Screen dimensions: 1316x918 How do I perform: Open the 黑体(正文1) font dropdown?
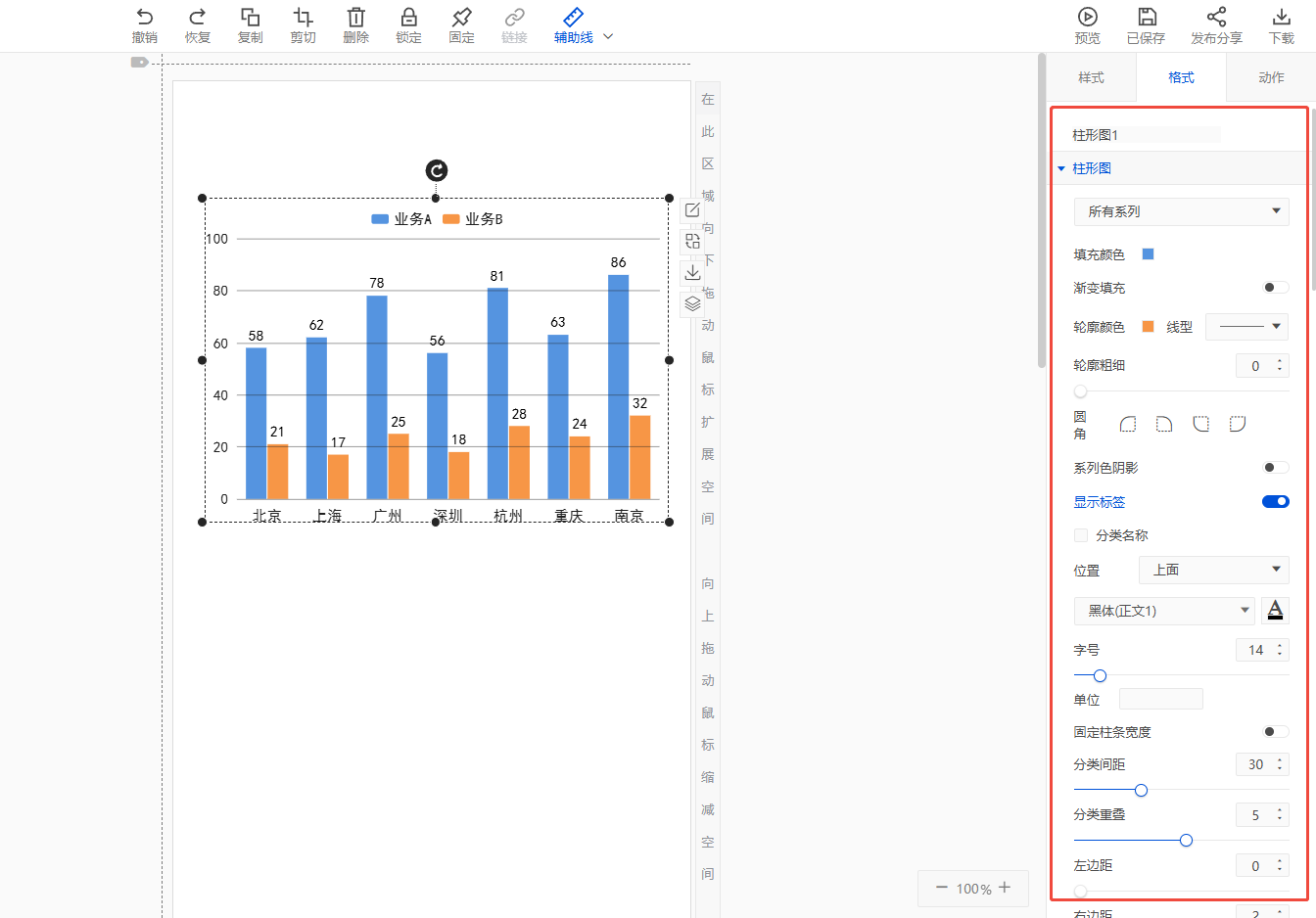[1164, 611]
